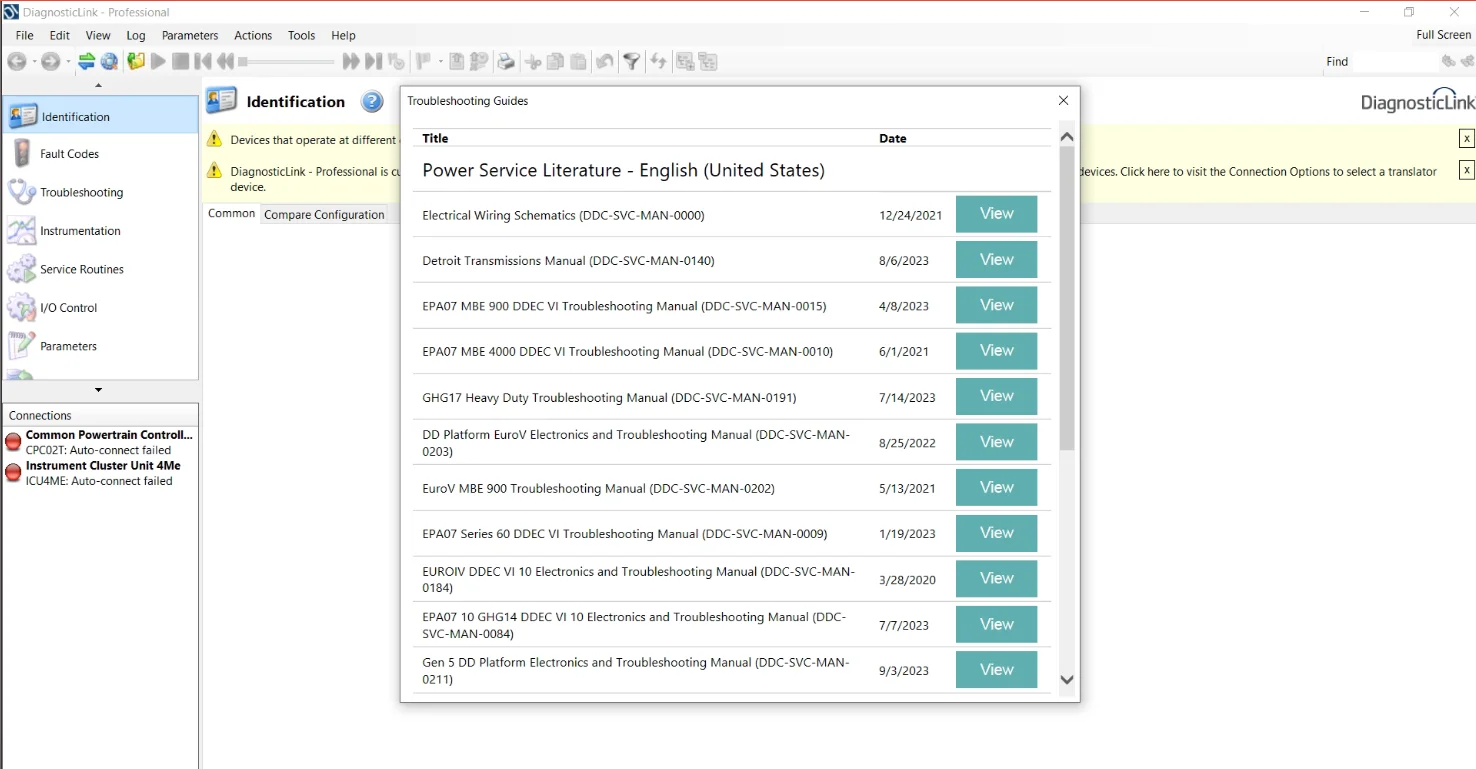Viewport: 1476px width, 769px height.
Task: Switch to the Compare Configuration tab
Action: pos(324,214)
